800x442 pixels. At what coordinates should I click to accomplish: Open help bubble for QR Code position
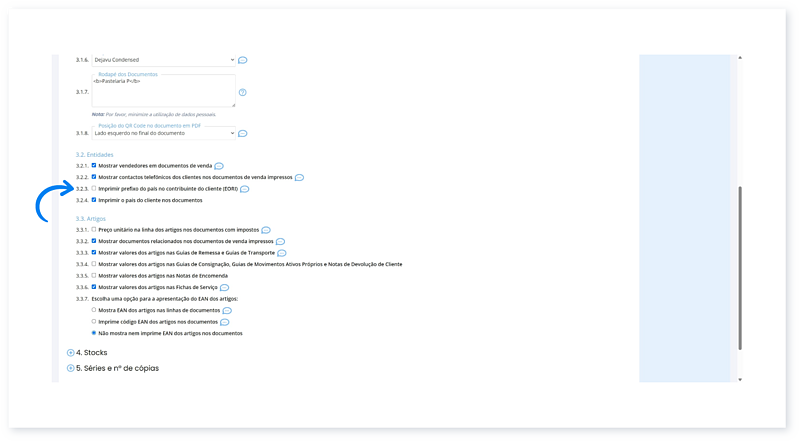242,133
